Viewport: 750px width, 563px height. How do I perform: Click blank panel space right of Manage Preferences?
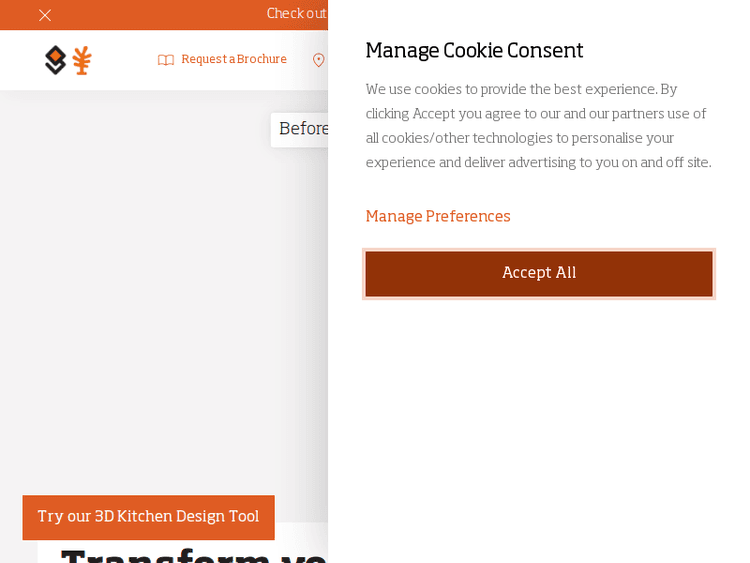tap(620, 217)
